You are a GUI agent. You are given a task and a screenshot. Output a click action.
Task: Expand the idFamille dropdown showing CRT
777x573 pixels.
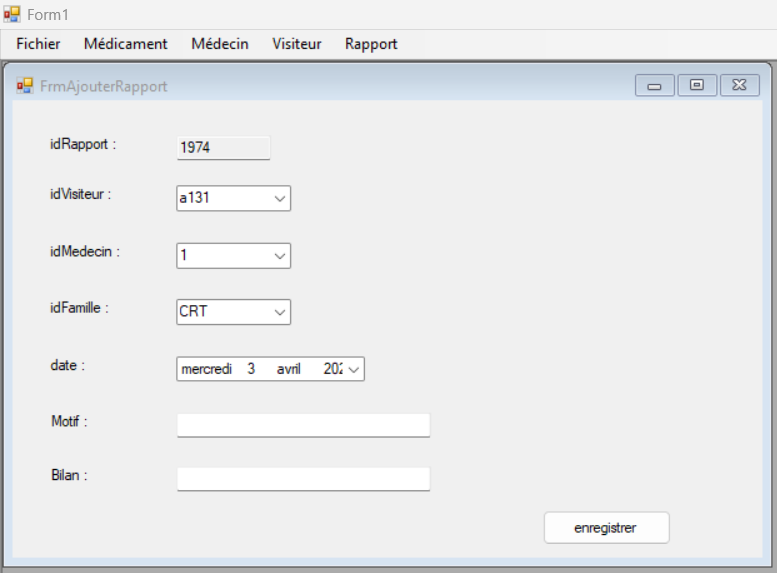pos(279,312)
